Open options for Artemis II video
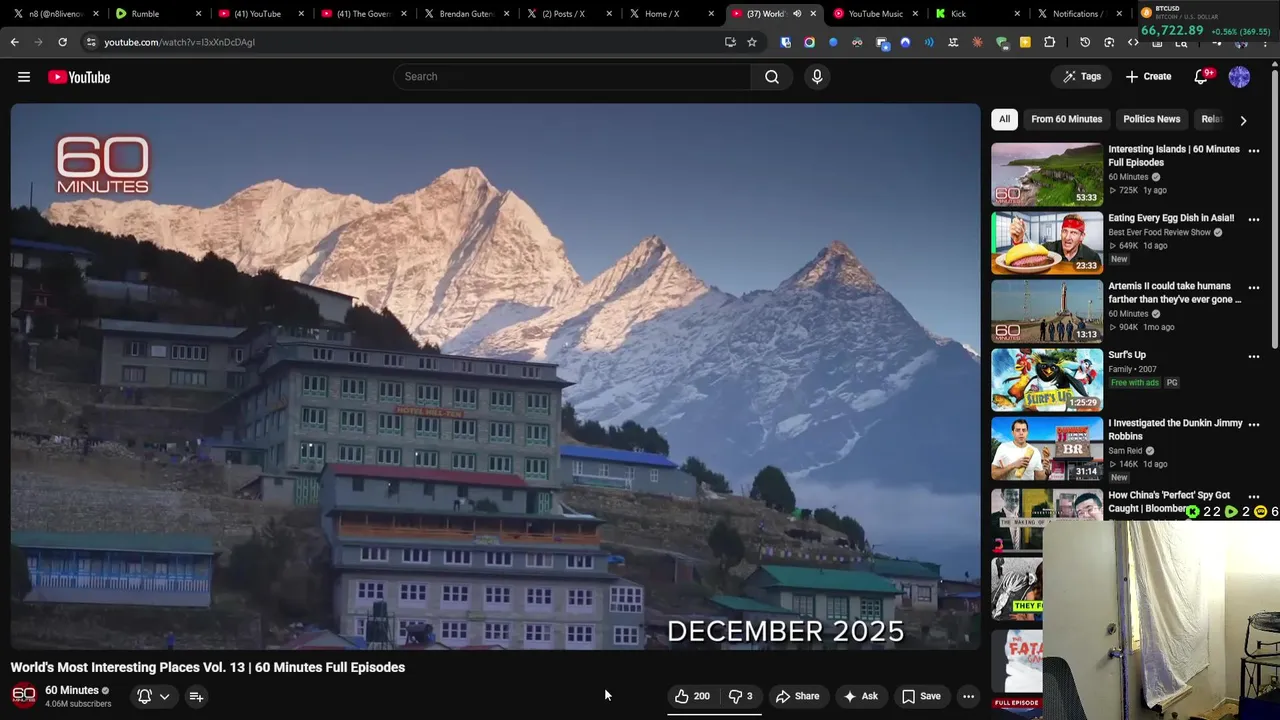The height and width of the screenshot is (720, 1280). pos(1254,288)
